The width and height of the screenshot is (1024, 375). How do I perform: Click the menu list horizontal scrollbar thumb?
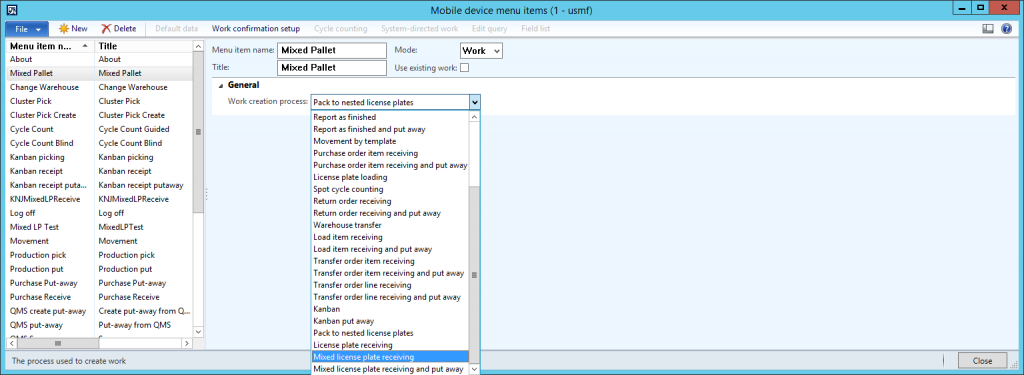[x=57, y=343]
